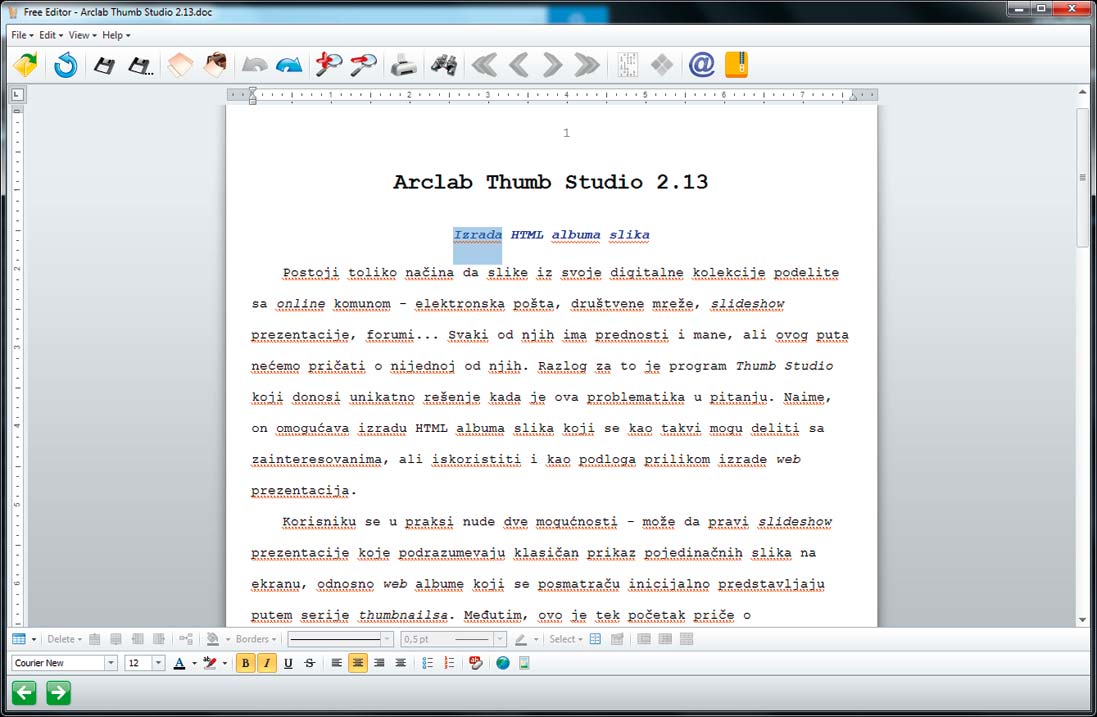Open the Borders dropdown
Screen dimensions: 1097x717
click(256, 639)
